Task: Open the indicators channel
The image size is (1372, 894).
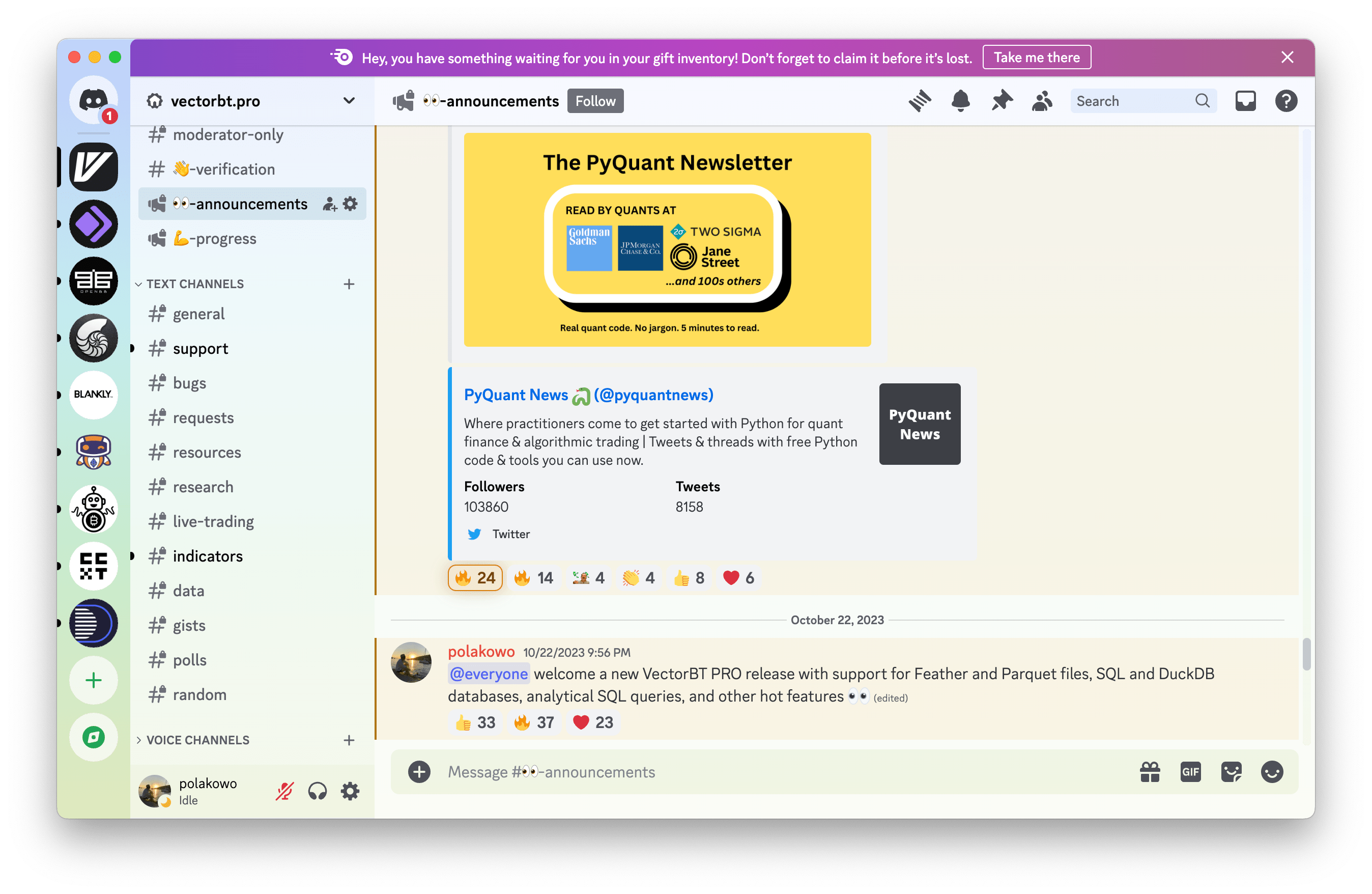Action: (x=208, y=556)
